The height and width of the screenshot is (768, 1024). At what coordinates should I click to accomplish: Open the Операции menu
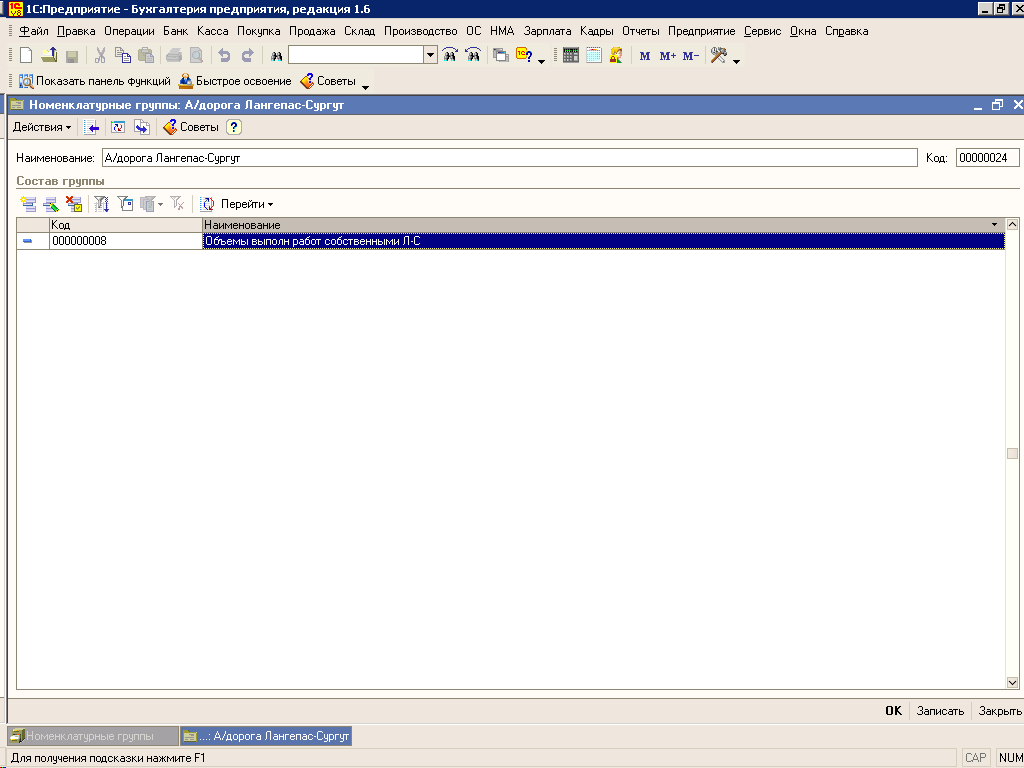tap(129, 31)
